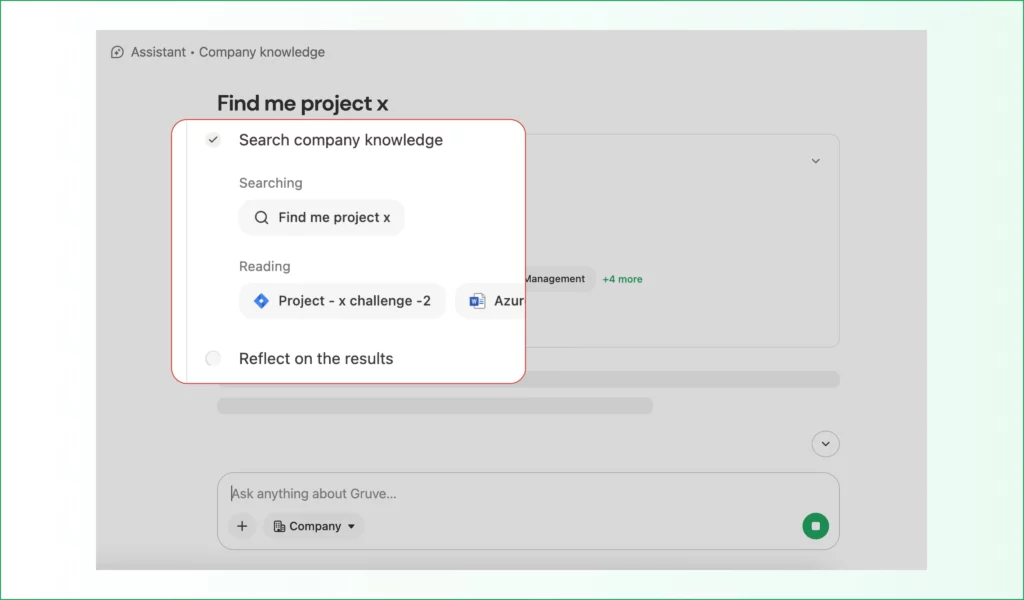Click the plus attach button

point(242,526)
